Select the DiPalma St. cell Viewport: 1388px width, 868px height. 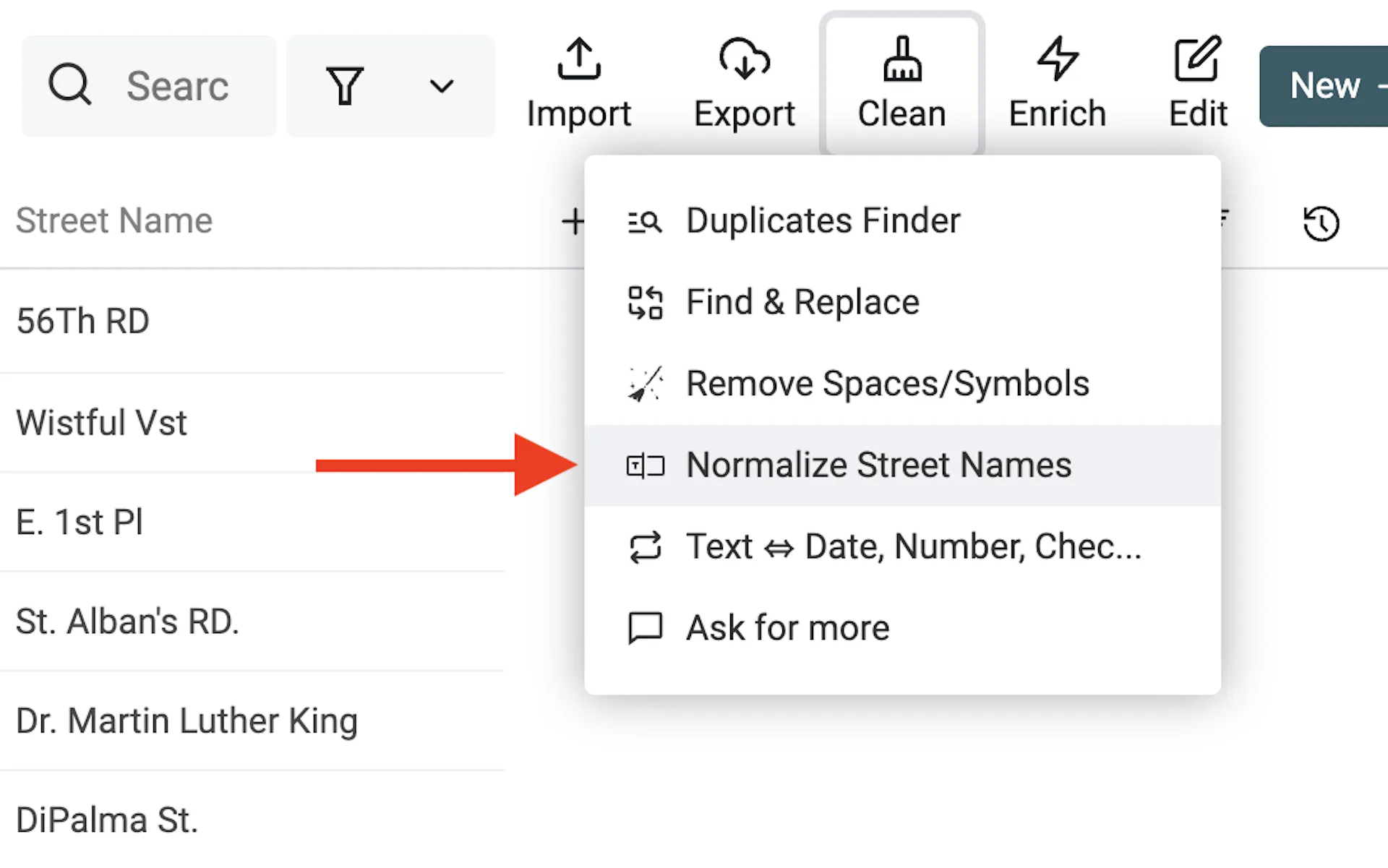tap(252, 820)
